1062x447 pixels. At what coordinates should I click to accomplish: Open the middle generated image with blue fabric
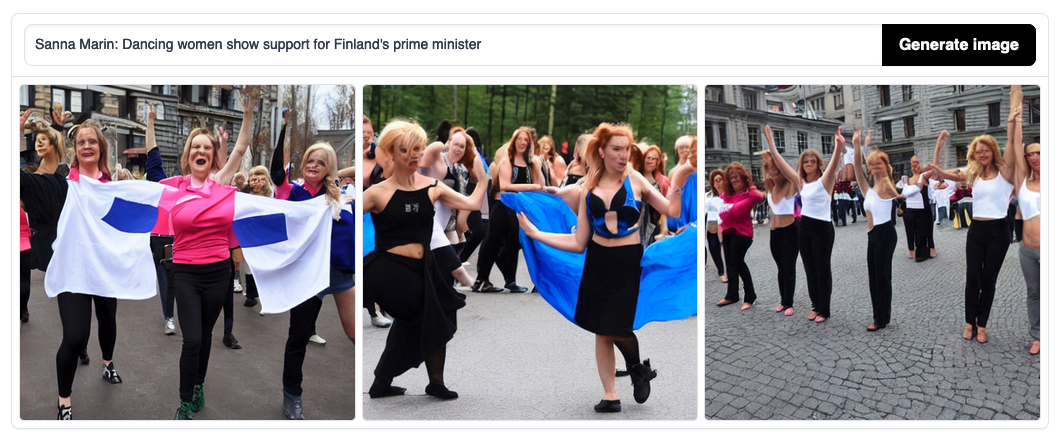click(530, 252)
